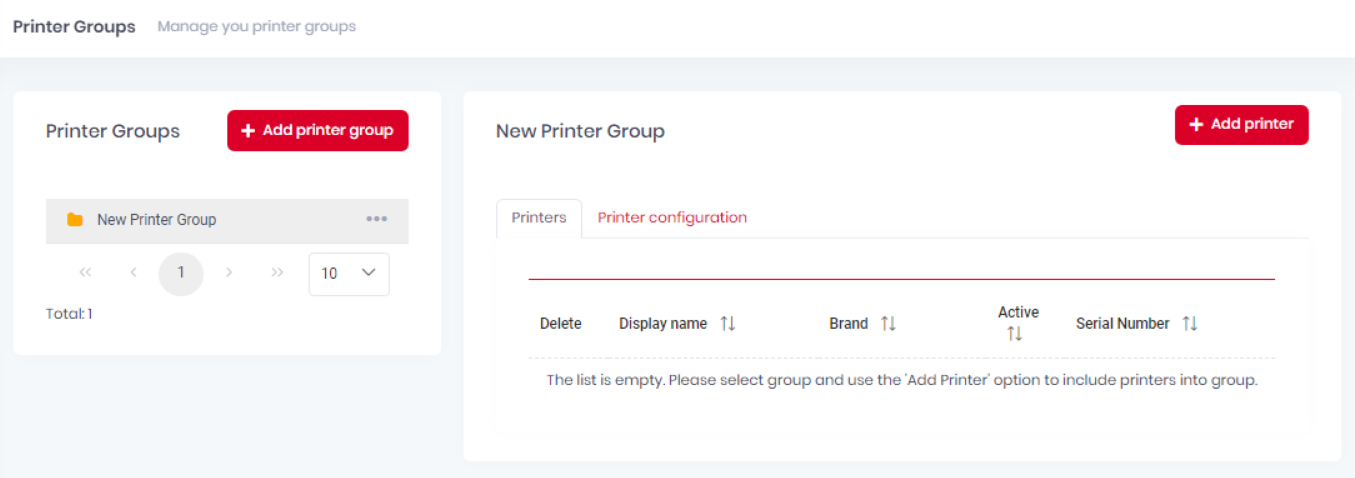Click the orange folder icon
This screenshot has width=1355, height=478.
click(74, 219)
